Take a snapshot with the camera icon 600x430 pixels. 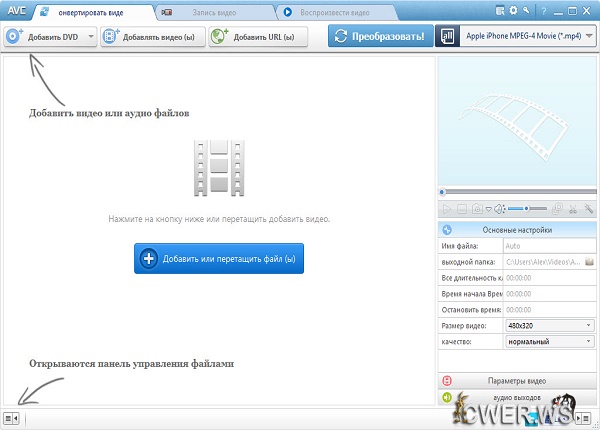pyautogui.click(x=477, y=209)
